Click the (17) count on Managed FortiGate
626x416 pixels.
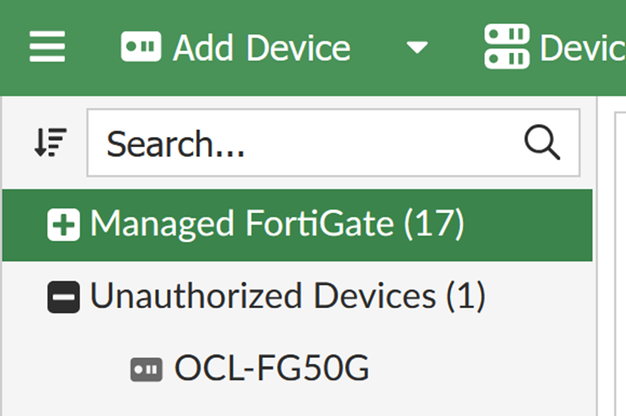pyautogui.click(x=434, y=224)
